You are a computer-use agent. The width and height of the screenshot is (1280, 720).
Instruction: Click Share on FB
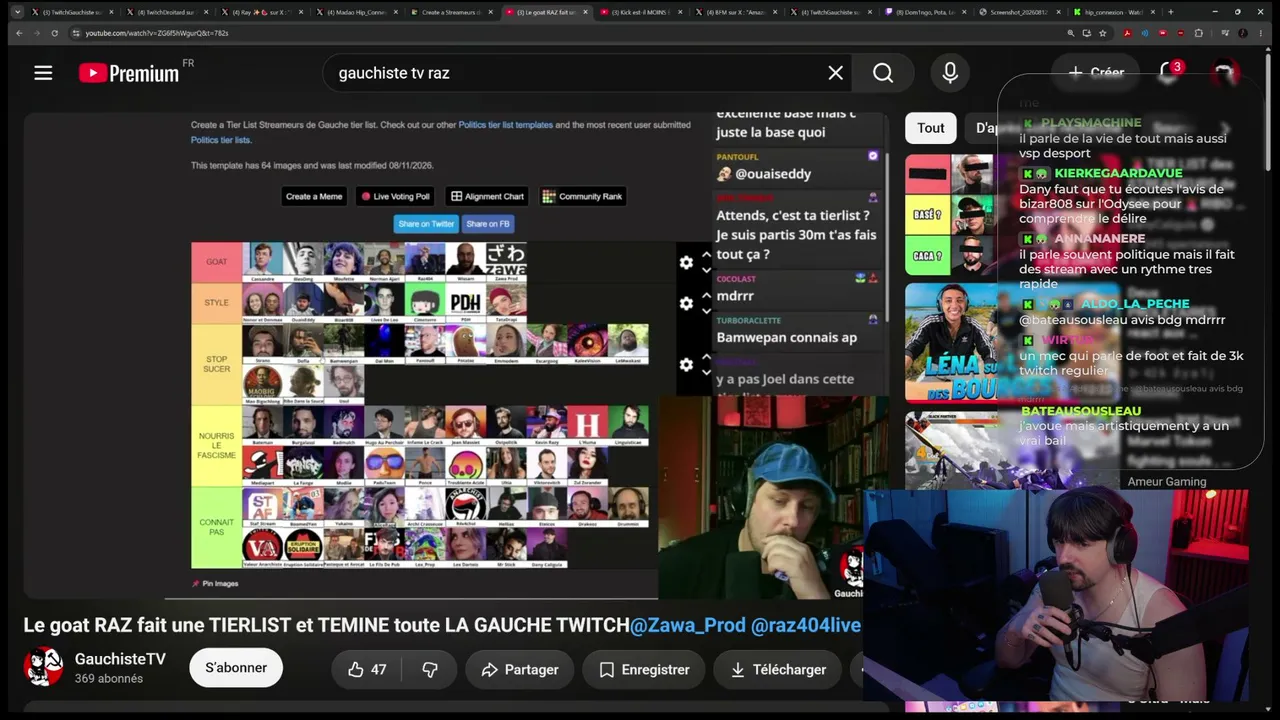(488, 224)
